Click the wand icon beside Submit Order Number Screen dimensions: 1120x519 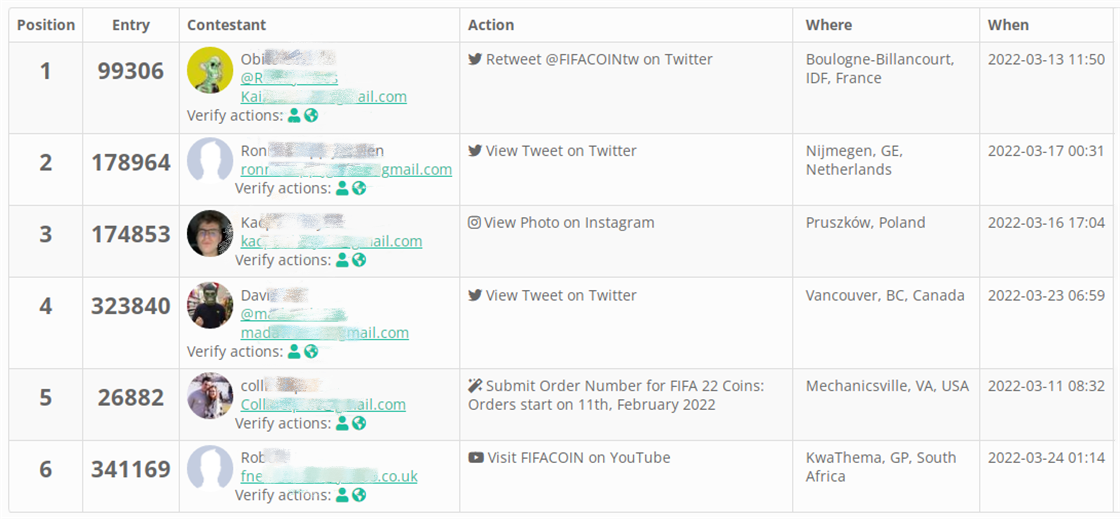[x=475, y=386]
